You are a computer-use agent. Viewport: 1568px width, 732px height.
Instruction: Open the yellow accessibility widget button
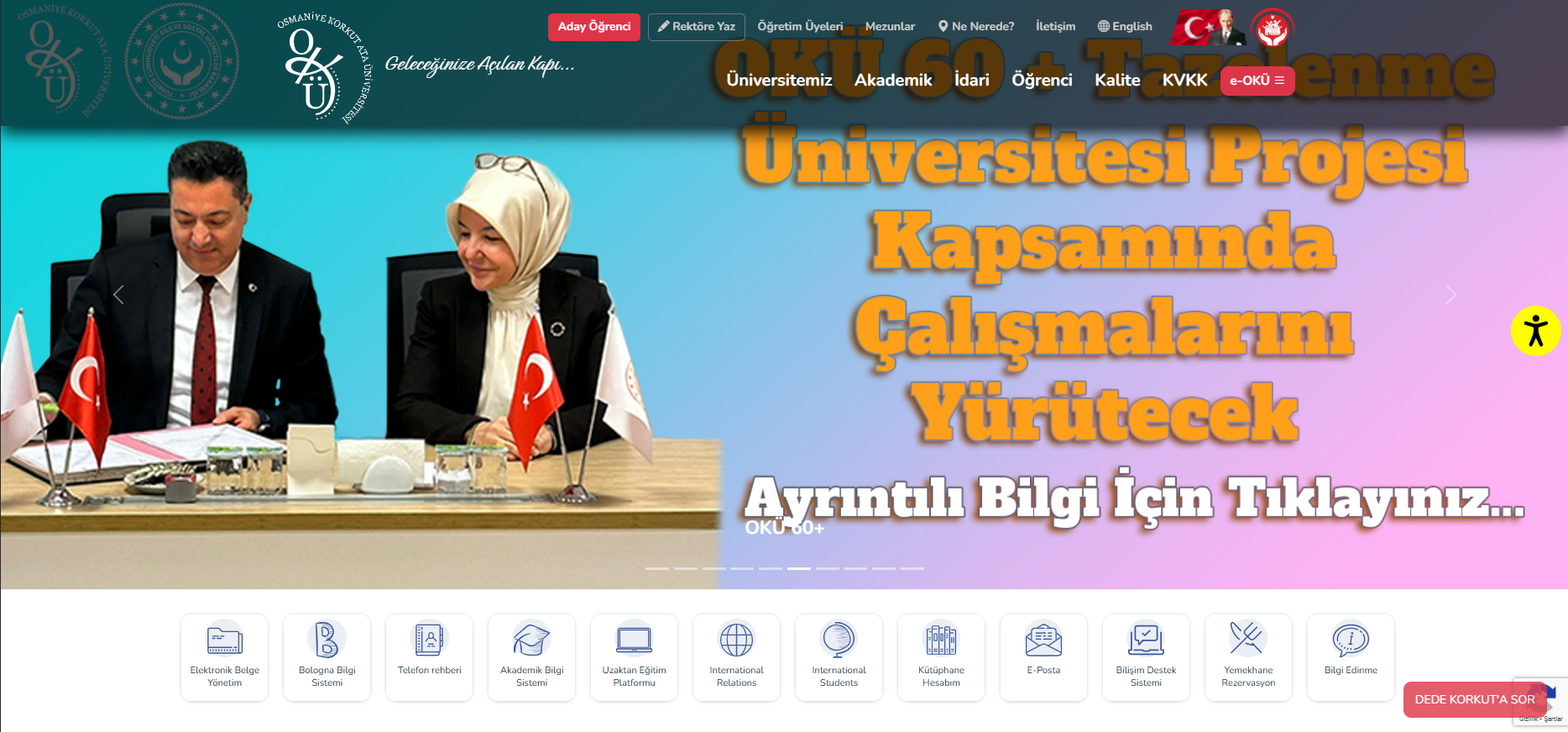click(1535, 331)
